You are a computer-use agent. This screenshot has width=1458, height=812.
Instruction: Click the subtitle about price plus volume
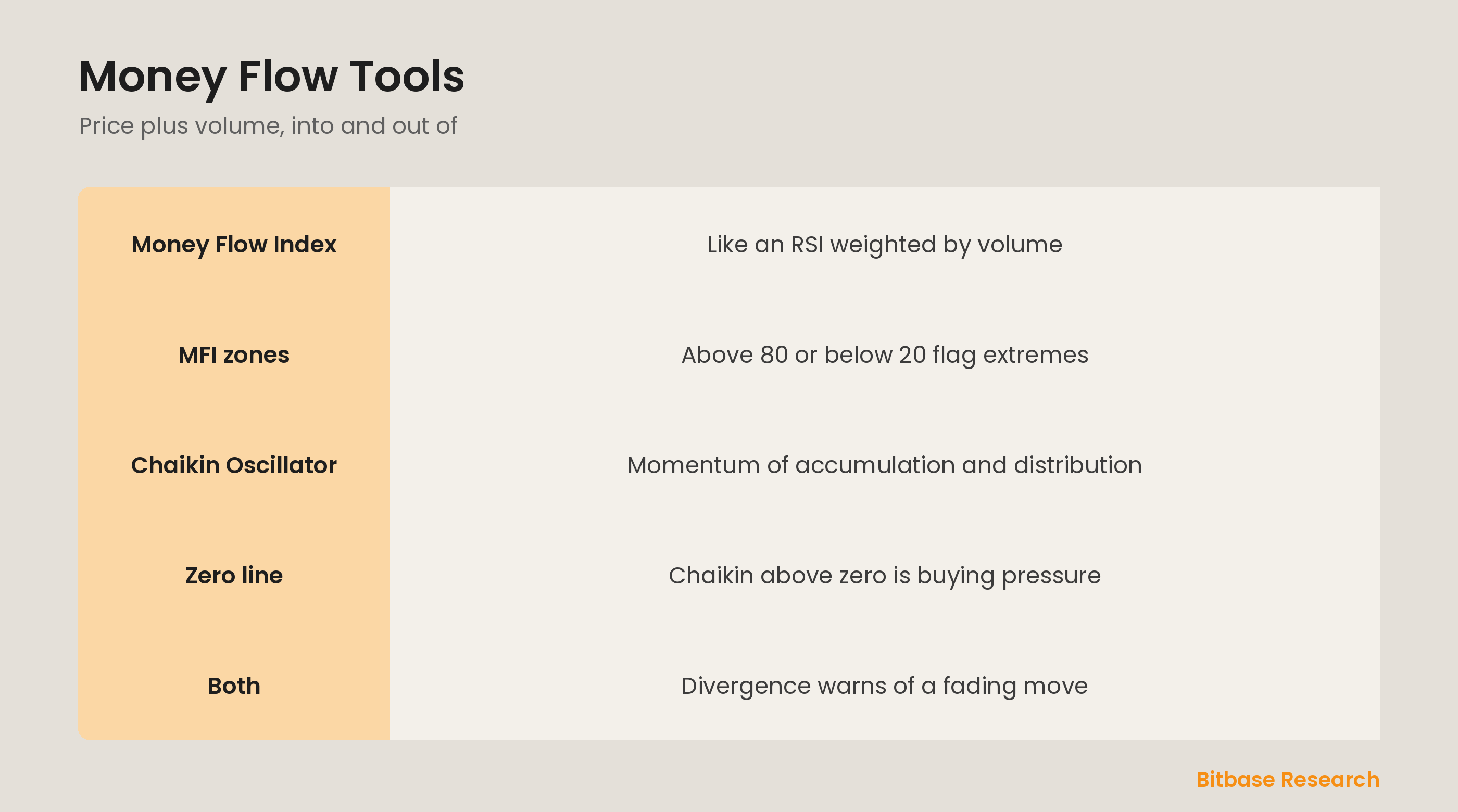[268, 125]
